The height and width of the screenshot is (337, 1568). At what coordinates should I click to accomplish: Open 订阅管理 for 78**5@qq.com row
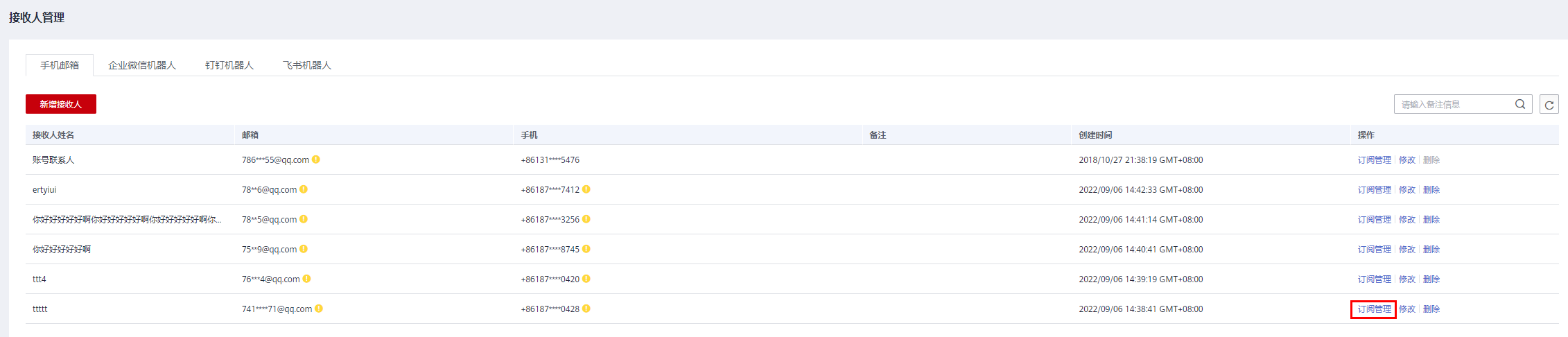coord(1375,220)
